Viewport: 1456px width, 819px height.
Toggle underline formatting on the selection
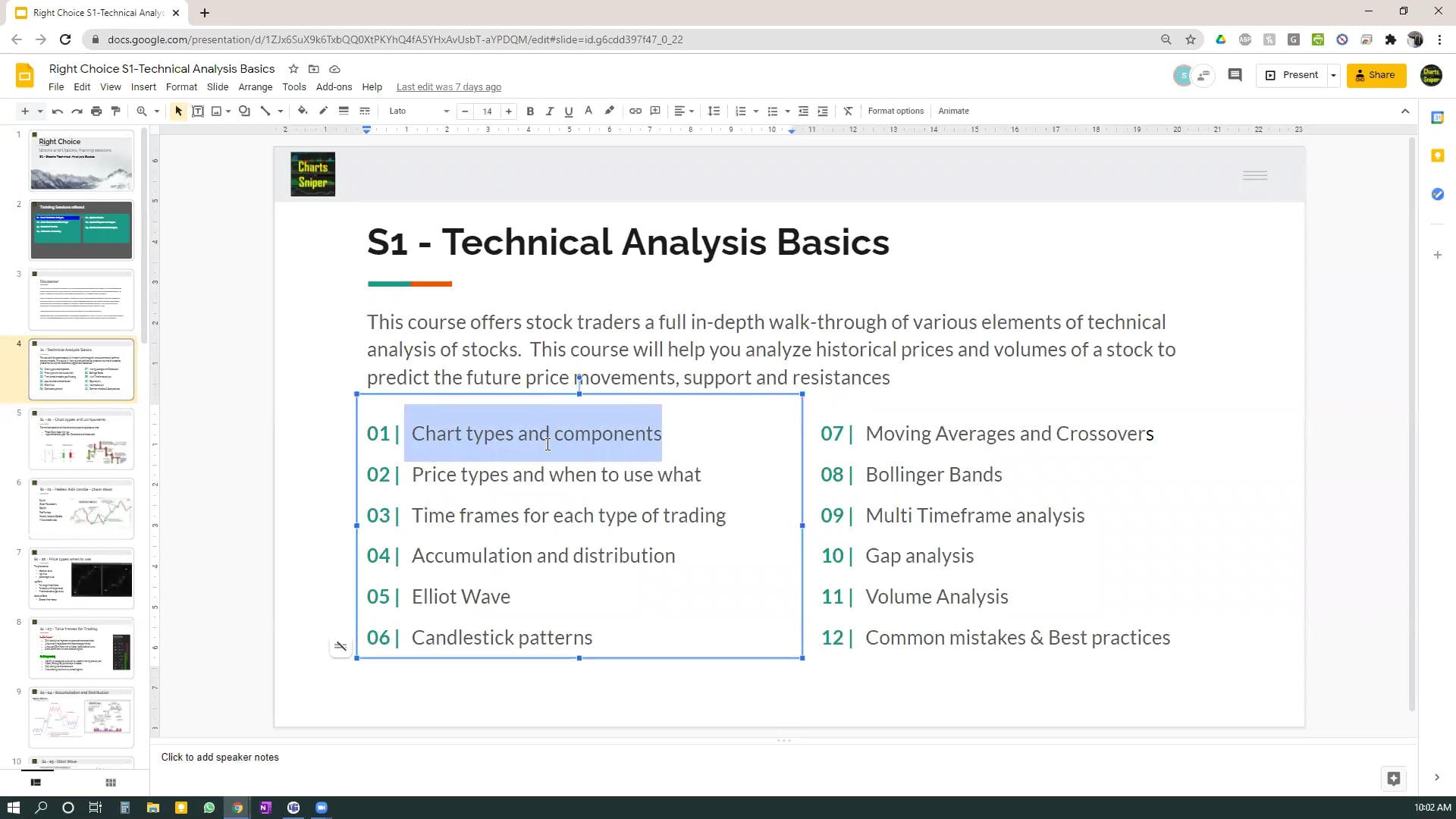coord(569,111)
